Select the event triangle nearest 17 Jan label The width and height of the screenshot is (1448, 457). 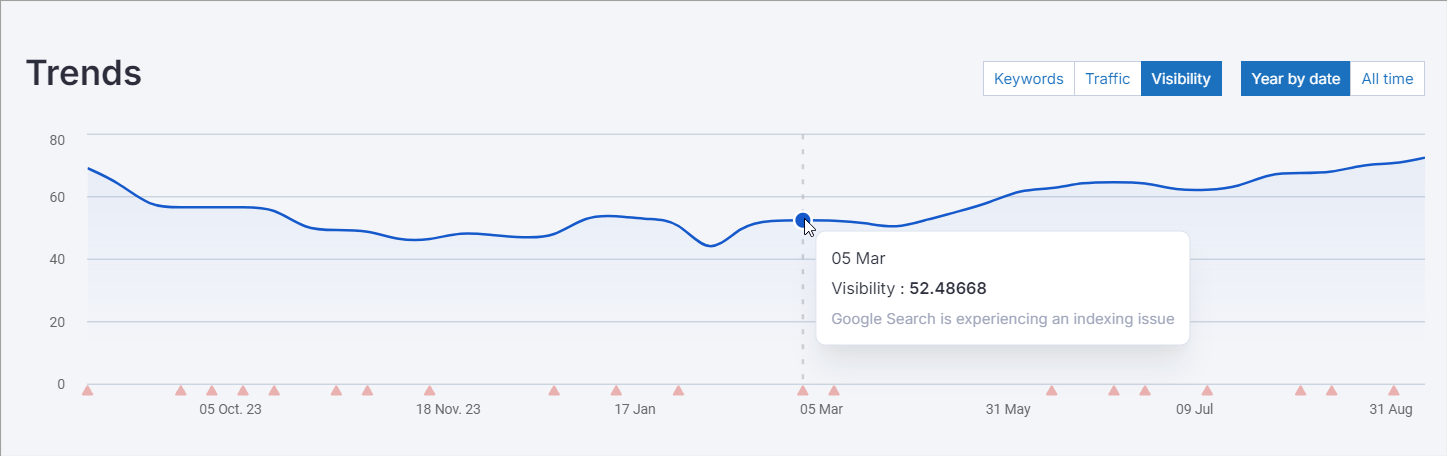(x=616, y=390)
